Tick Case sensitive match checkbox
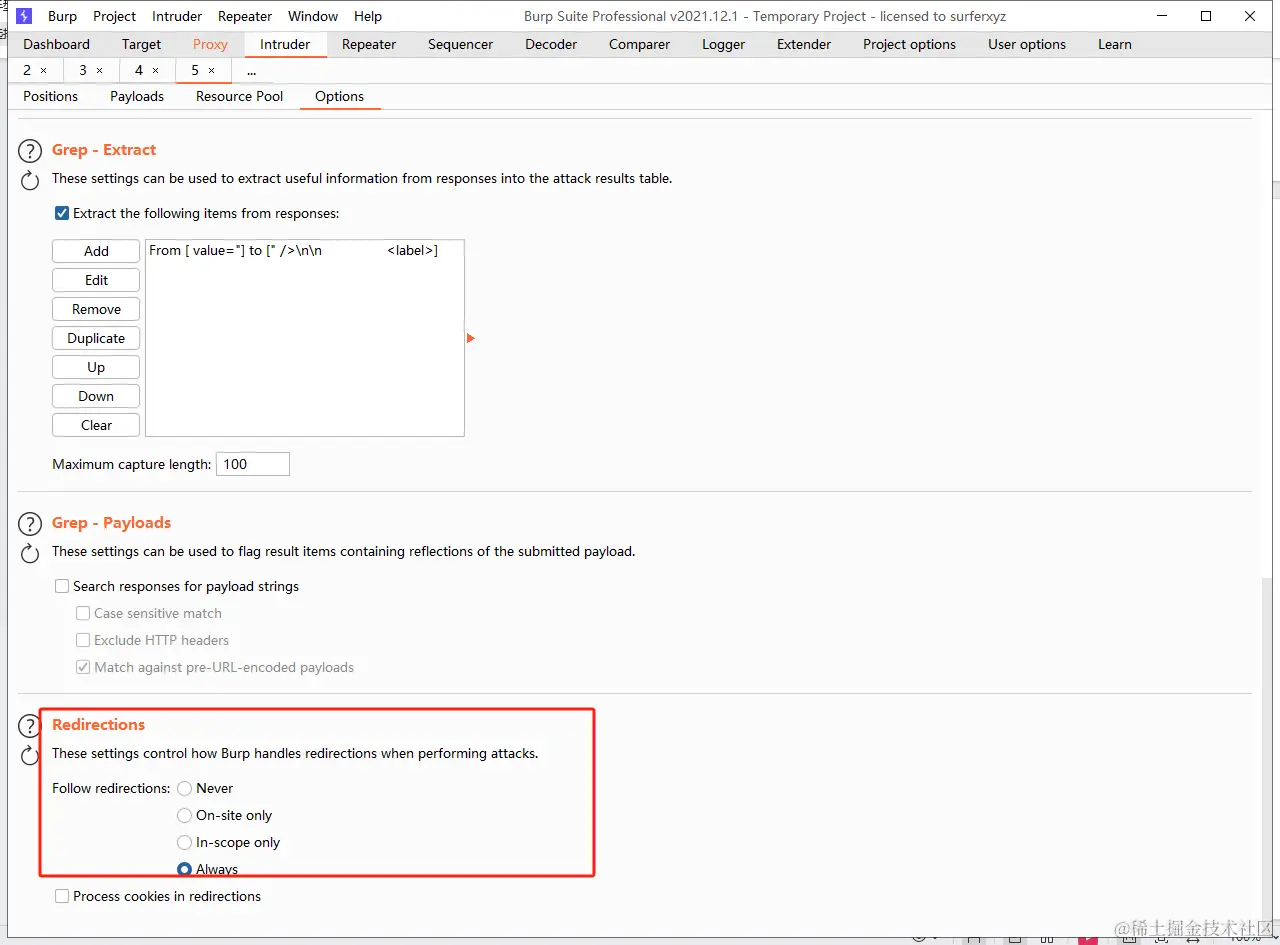Screen dimensions: 1280x945 [x=83, y=613]
